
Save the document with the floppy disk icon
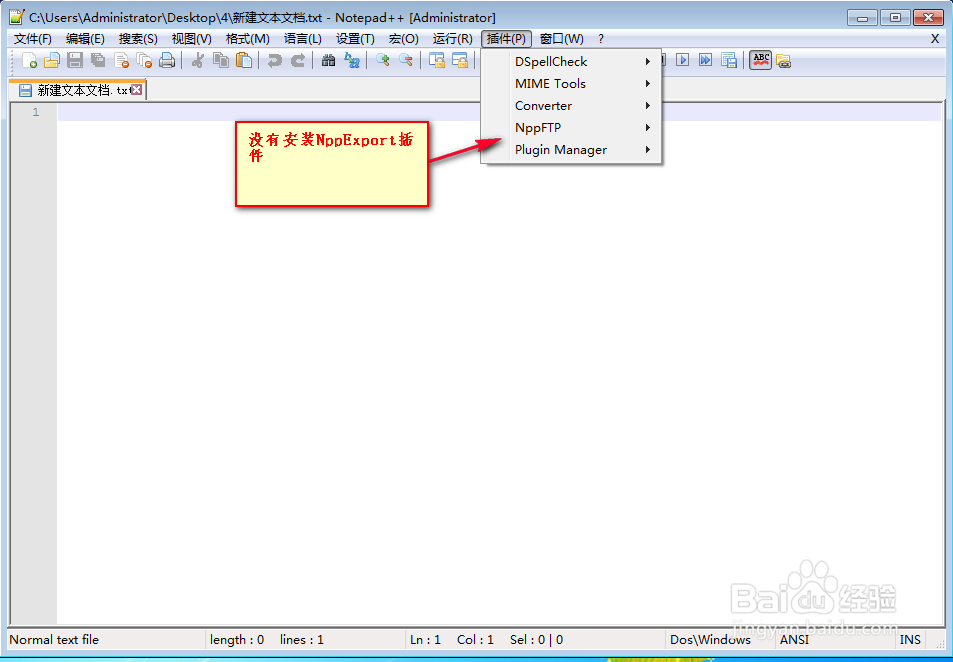(75, 60)
